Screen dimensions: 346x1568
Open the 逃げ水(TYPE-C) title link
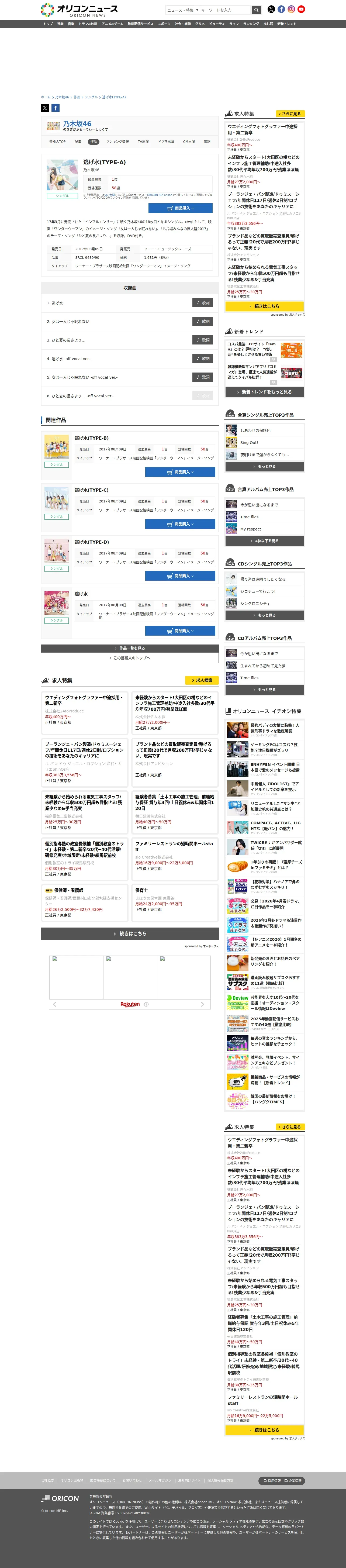tap(92, 490)
